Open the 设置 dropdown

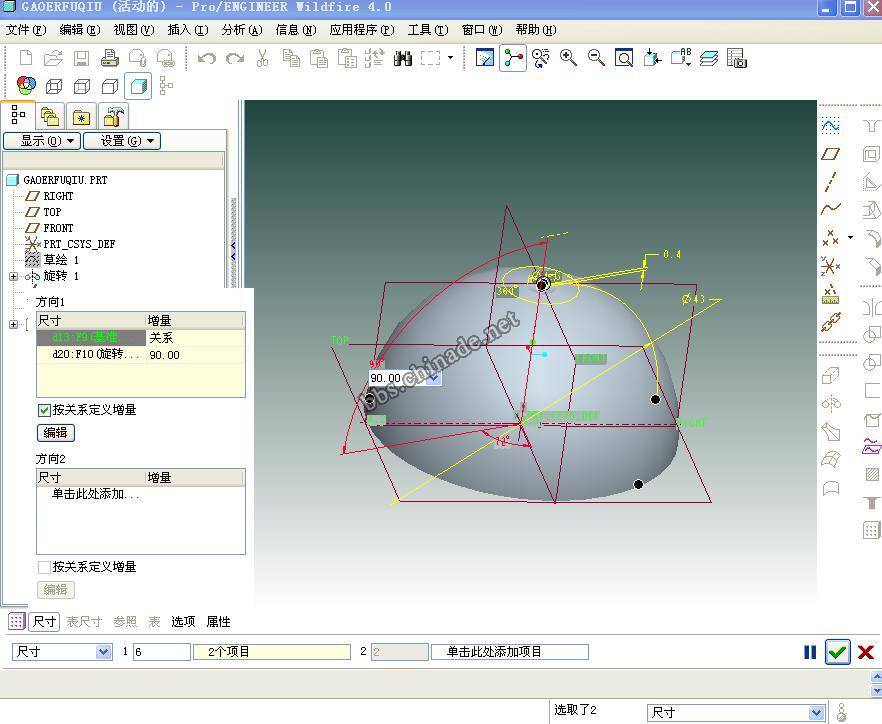click(x=122, y=141)
